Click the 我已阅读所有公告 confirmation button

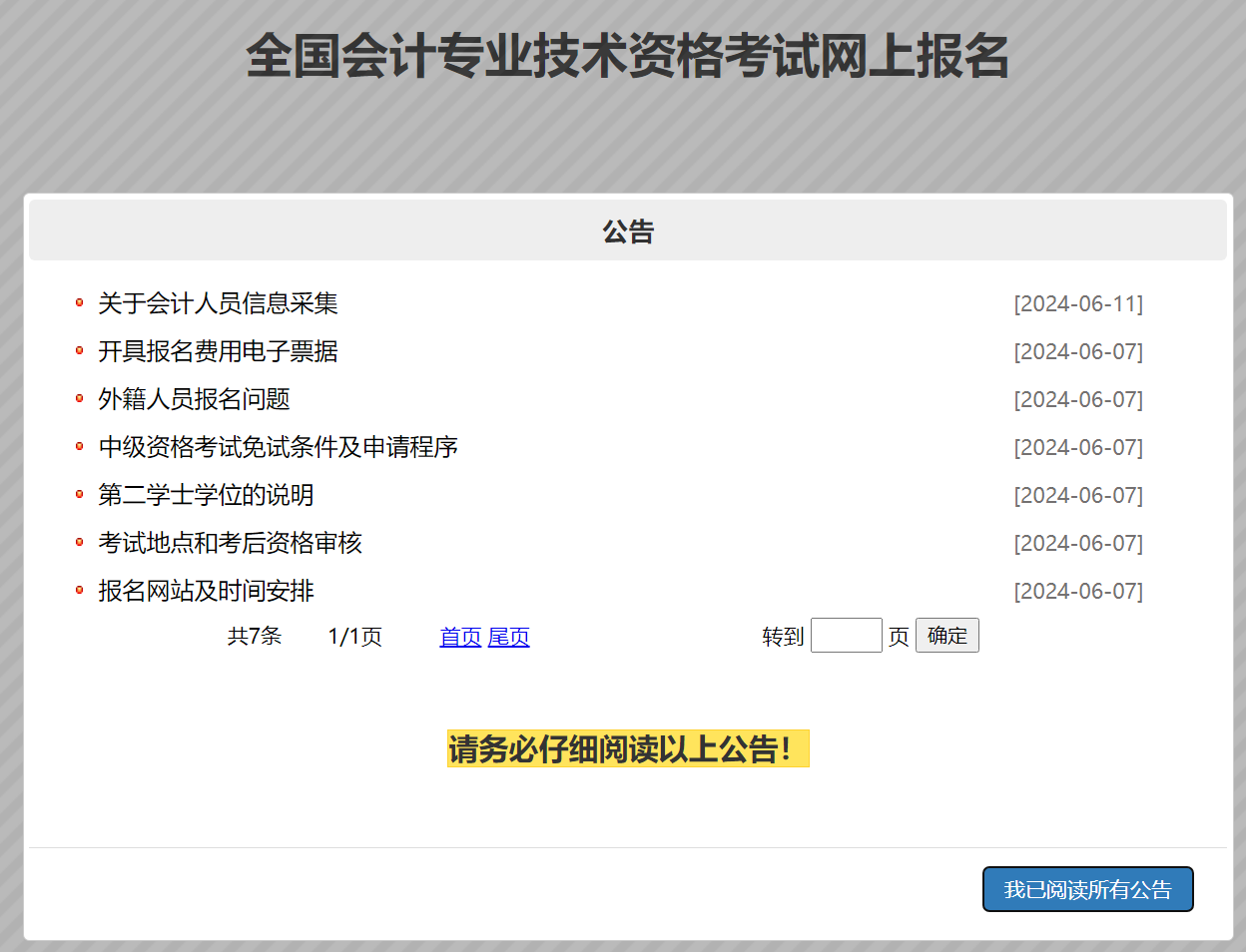point(1087,889)
